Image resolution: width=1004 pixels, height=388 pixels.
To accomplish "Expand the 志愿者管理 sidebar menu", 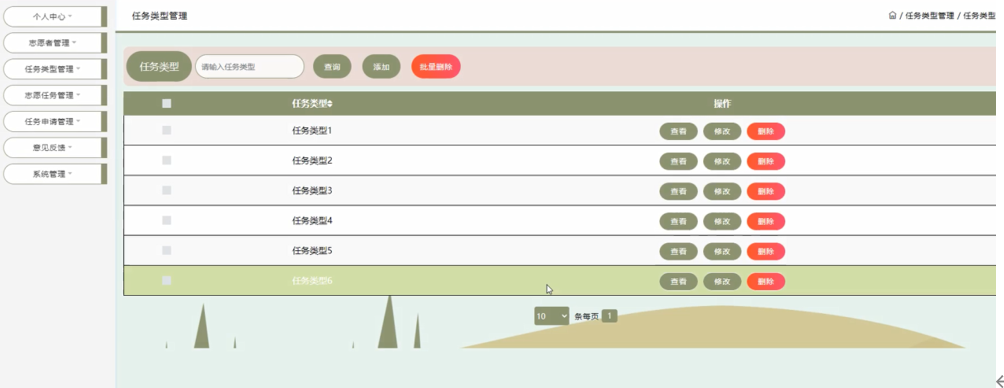I will (53, 43).
